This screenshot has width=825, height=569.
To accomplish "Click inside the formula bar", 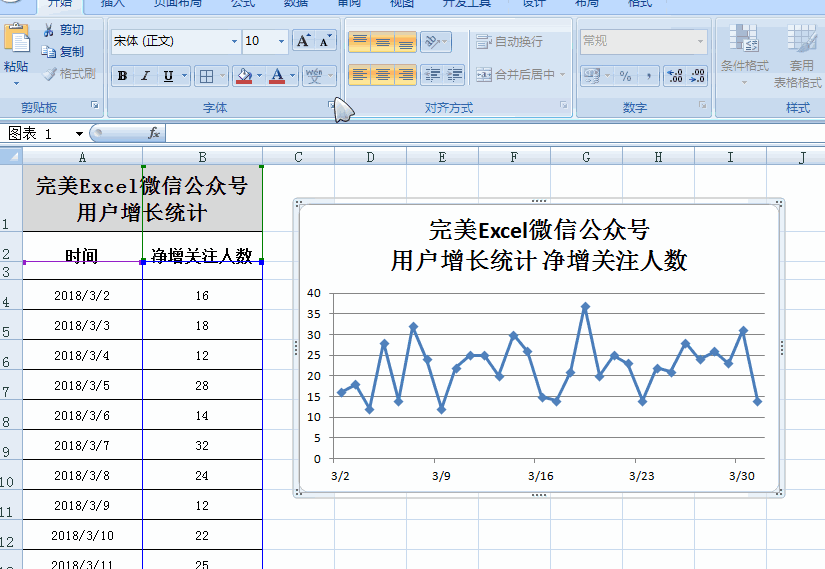I will point(495,134).
